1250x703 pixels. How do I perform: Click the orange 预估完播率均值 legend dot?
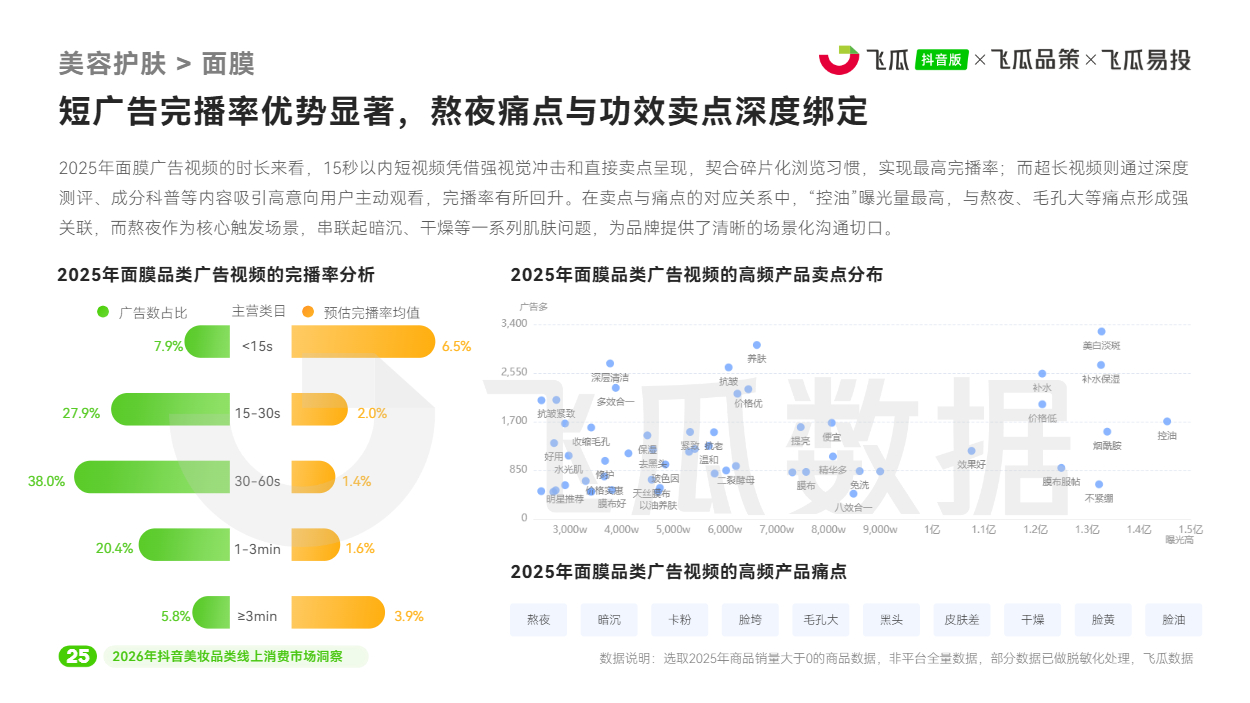[x=308, y=312]
